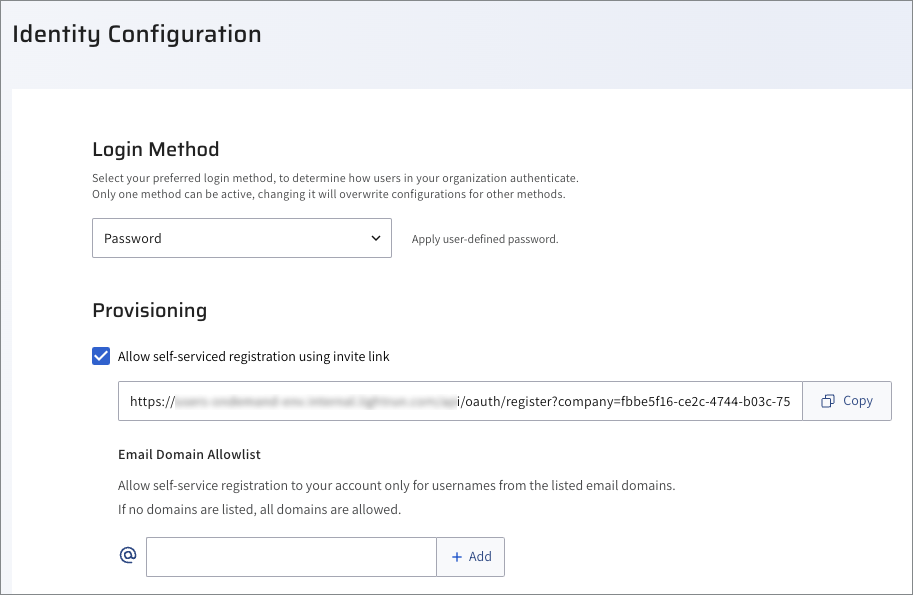Image resolution: width=913 pixels, height=595 pixels.
Task: Click the 'Apply user-defined password.' hint text
Action: tap(485, 240)
